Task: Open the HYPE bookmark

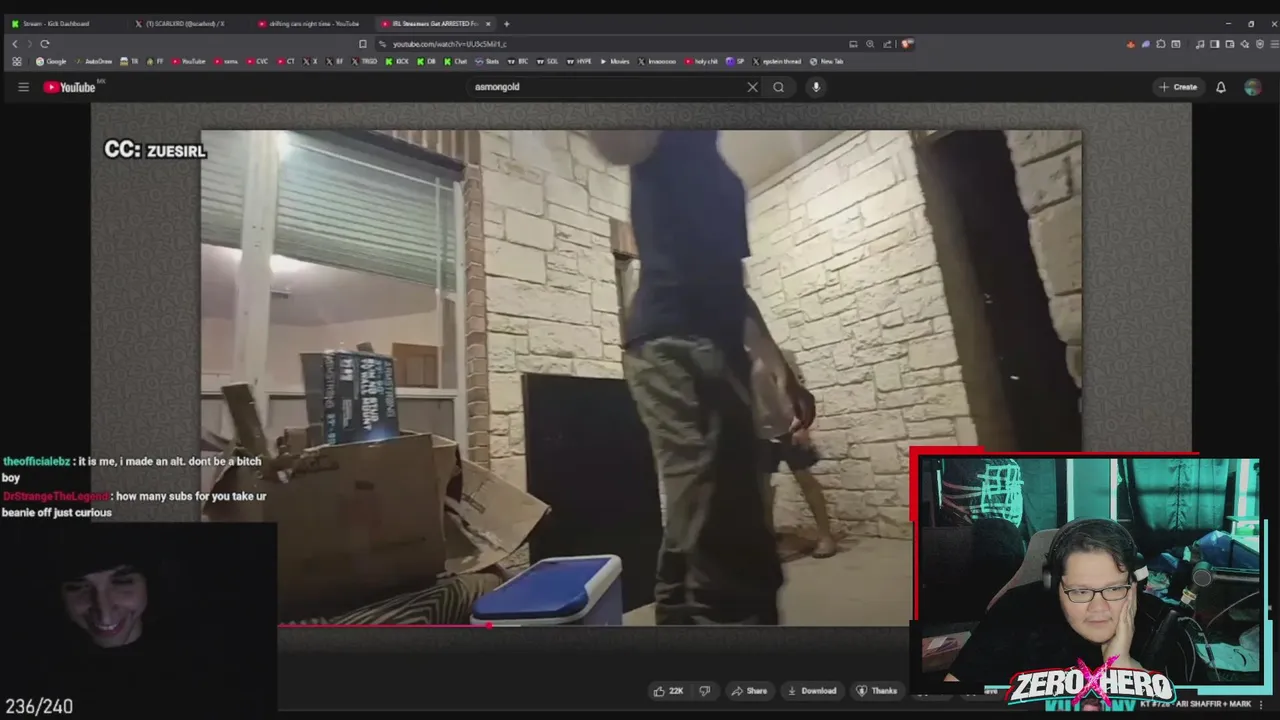Action: 578,61
